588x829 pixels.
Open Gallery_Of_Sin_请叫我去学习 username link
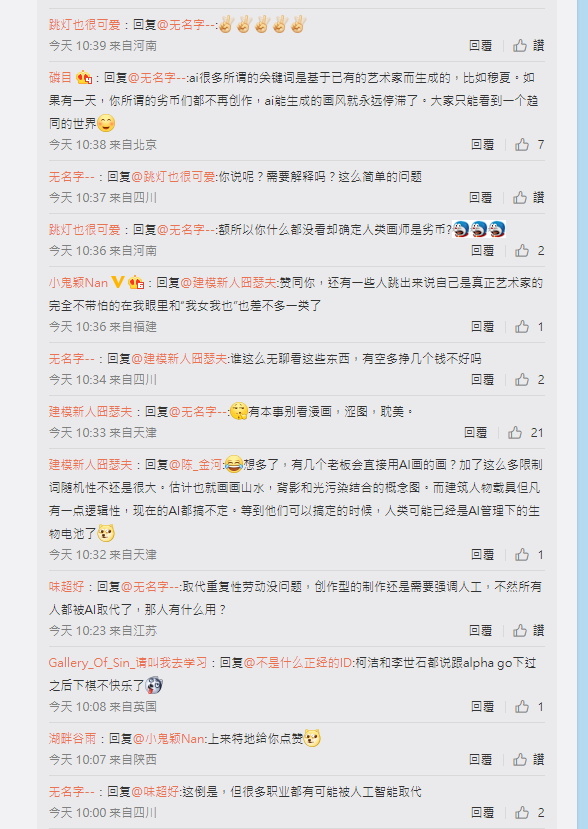point(128,662)
